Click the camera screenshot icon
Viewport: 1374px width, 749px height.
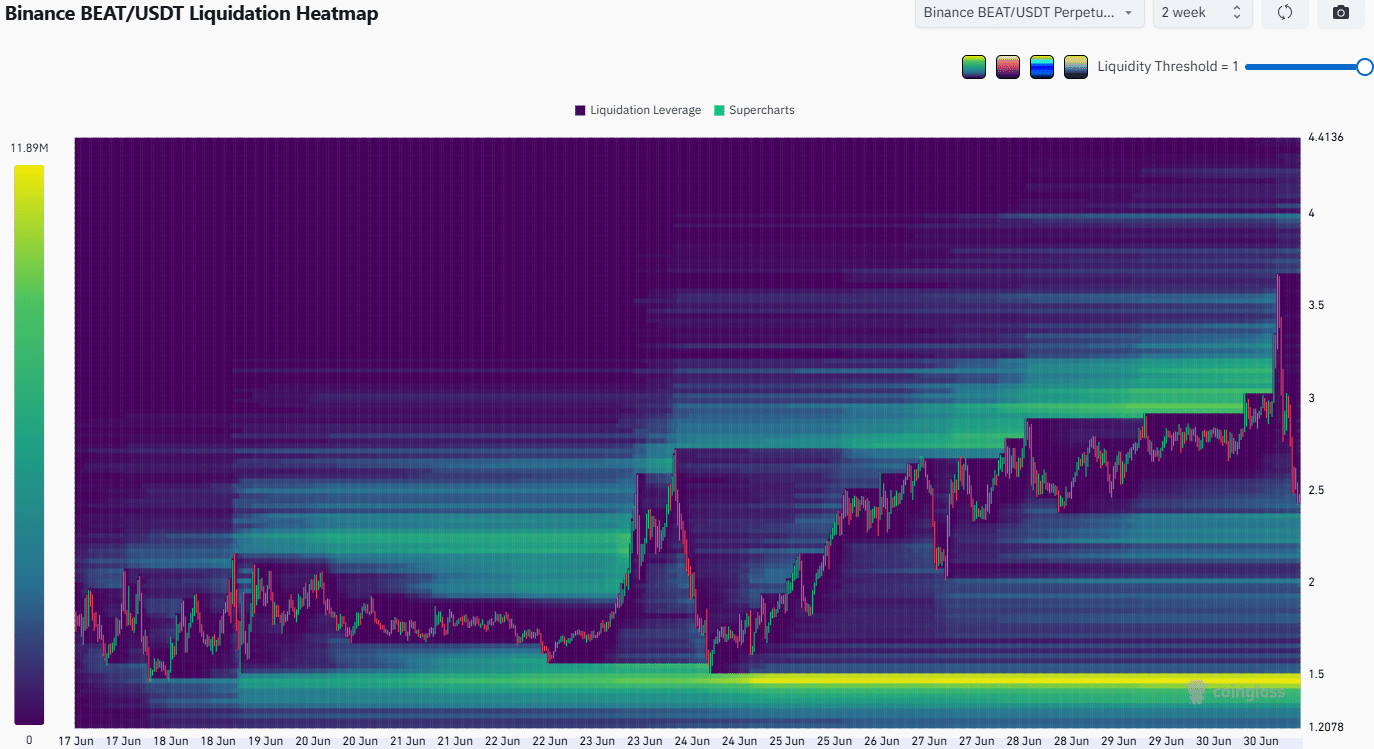(x=1341, y=13)
